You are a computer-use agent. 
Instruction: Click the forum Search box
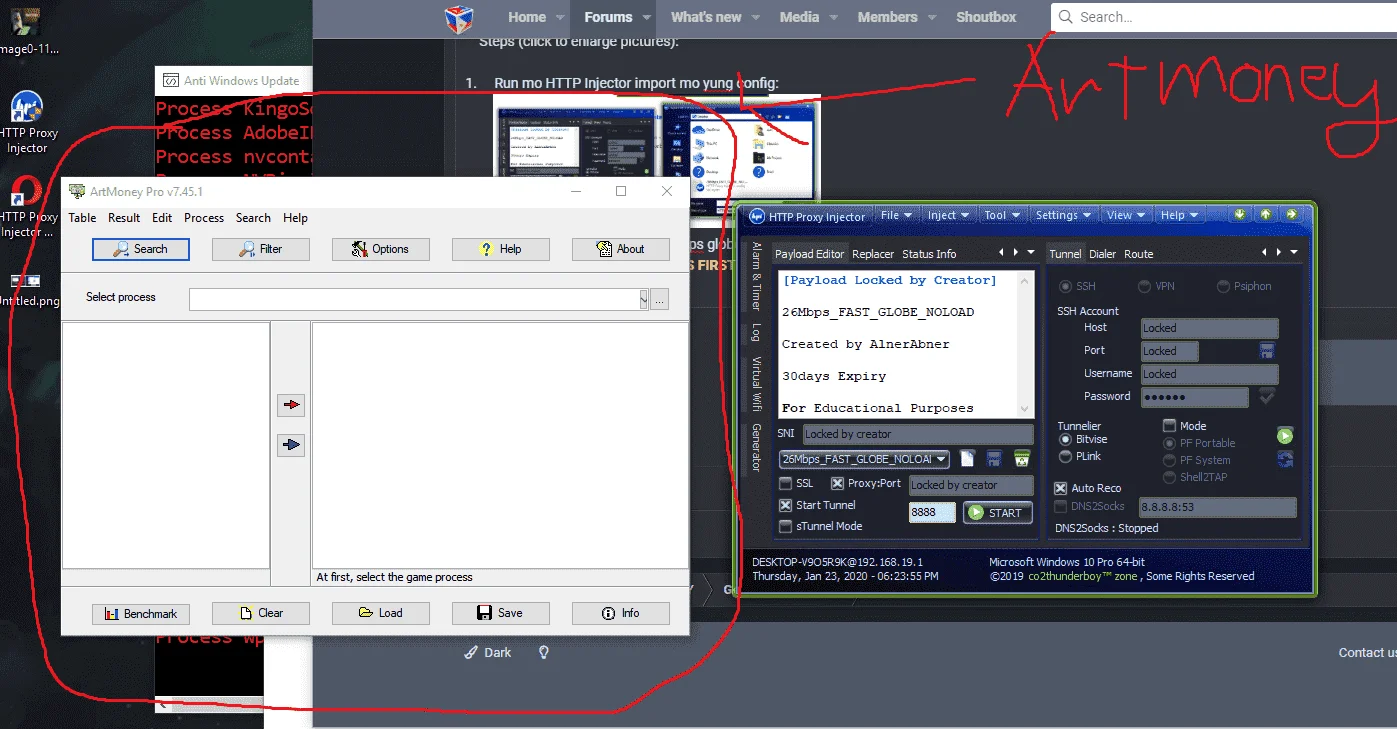tap(1224, 17)
